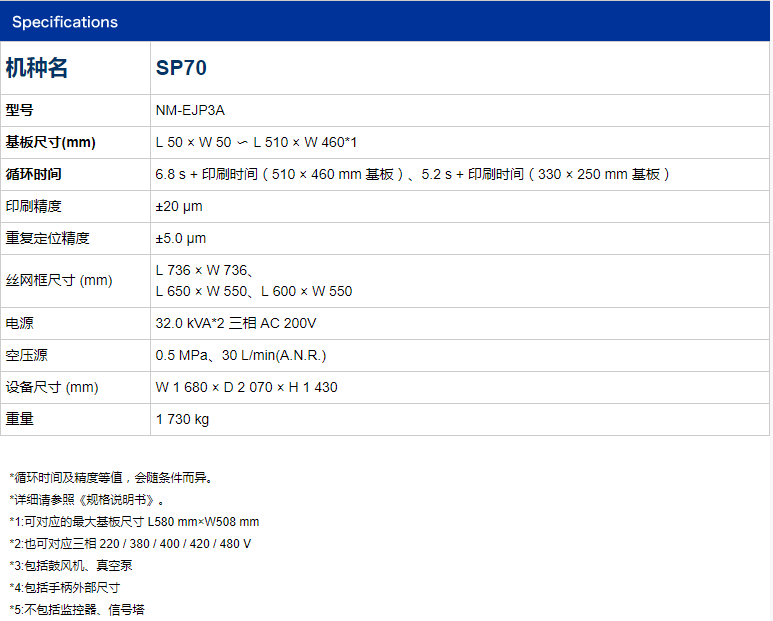Click footnote *1 about L580 mm×W508 mm
Image resolution: width=773 pixels, height=621 pixels.
pyautogui.click(x=134, y=521)
